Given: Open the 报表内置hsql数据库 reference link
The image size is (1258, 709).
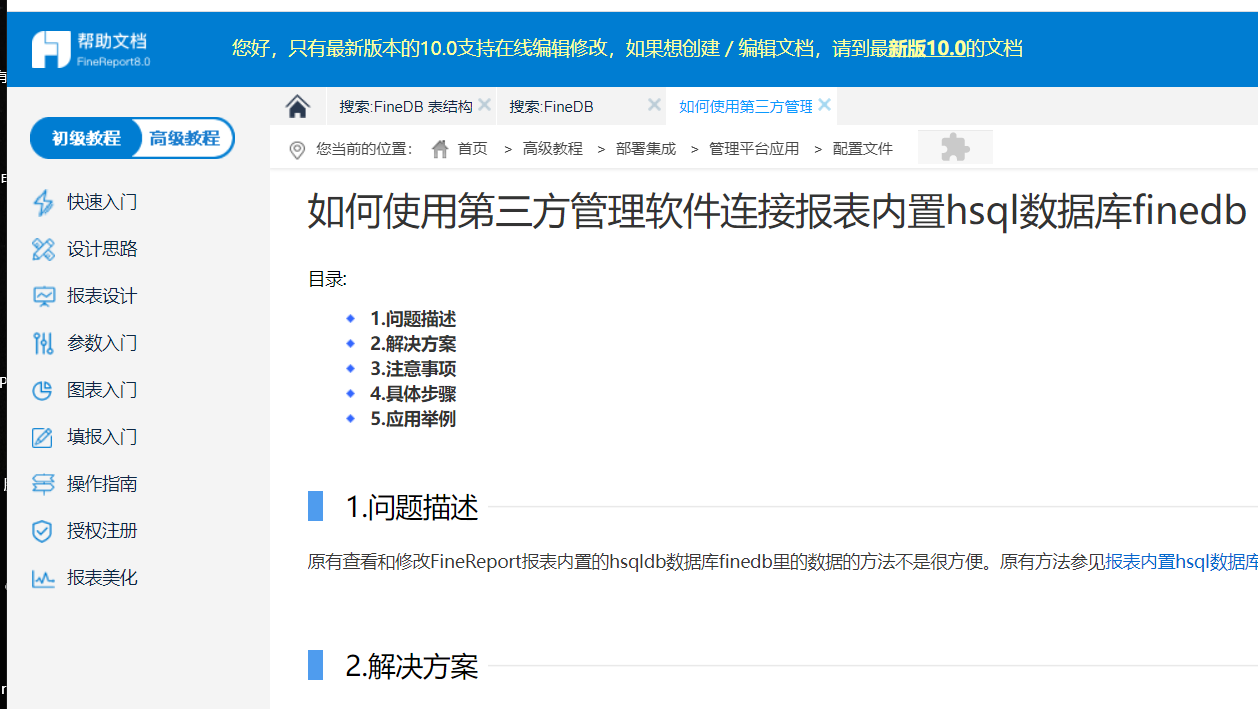Looking at the screenshot, I should pos(1181,562).
